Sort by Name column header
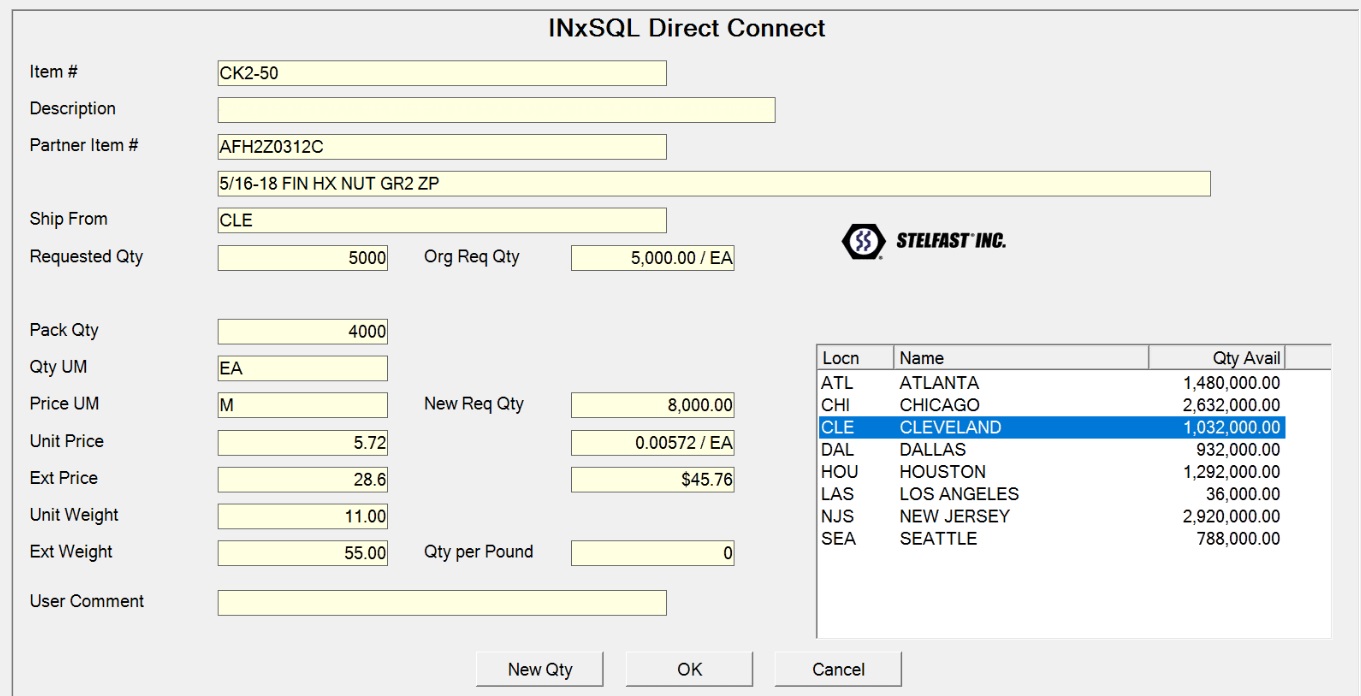 [x=1020, y=358]
